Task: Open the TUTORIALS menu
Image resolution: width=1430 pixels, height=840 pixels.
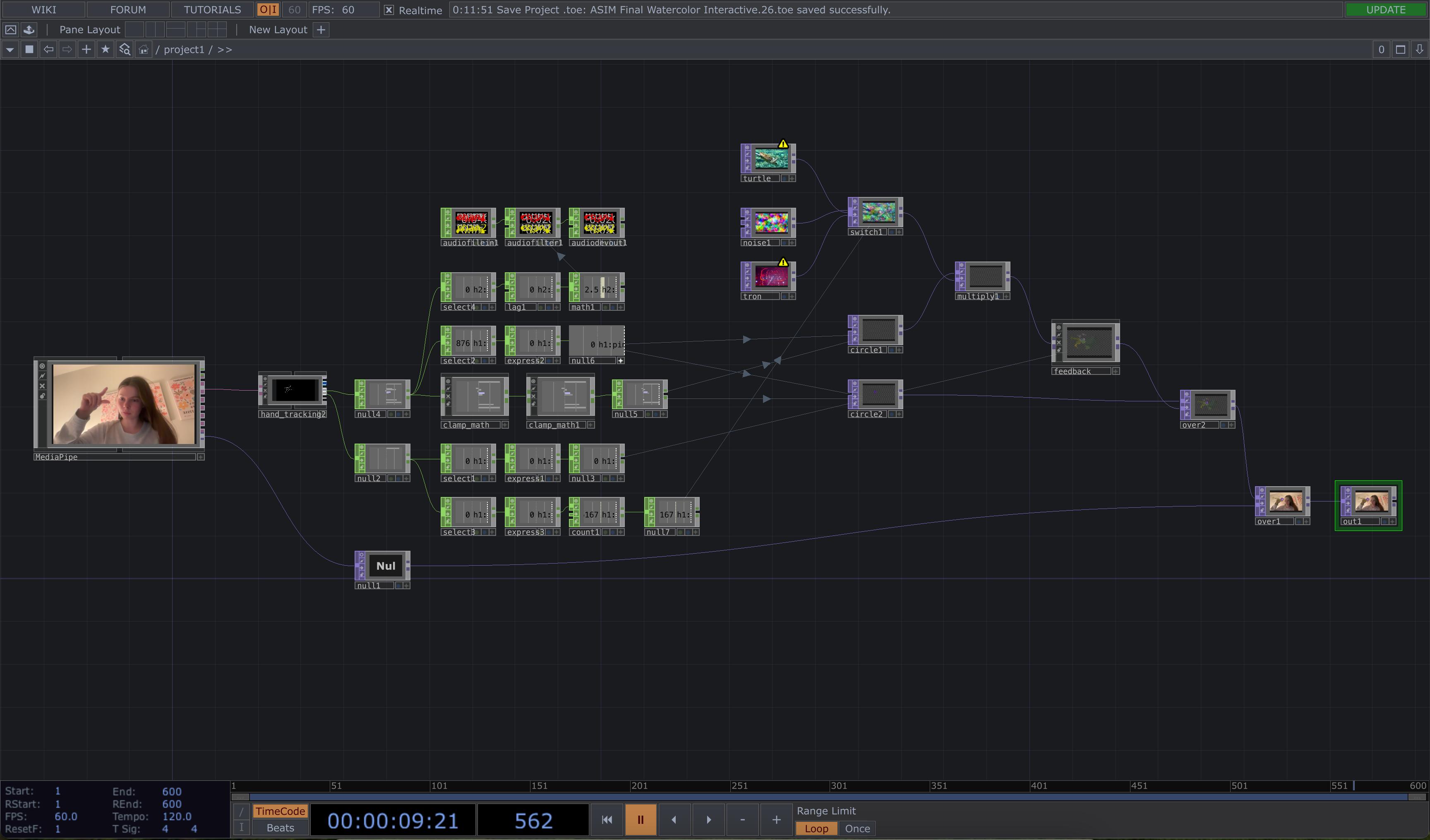Action: 212,10
